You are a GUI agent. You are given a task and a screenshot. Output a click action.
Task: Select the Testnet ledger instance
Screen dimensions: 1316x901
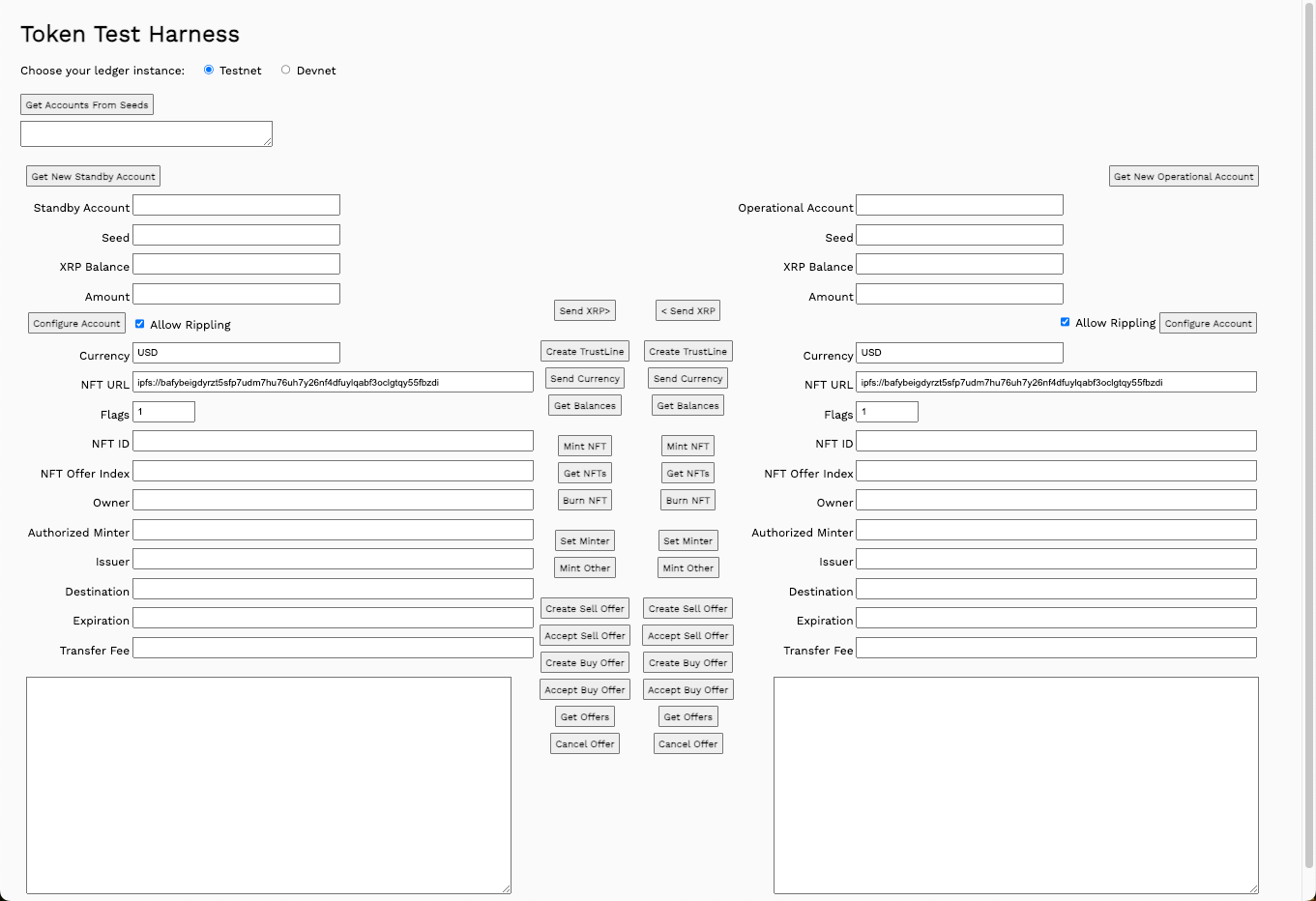tap(209, 69)
